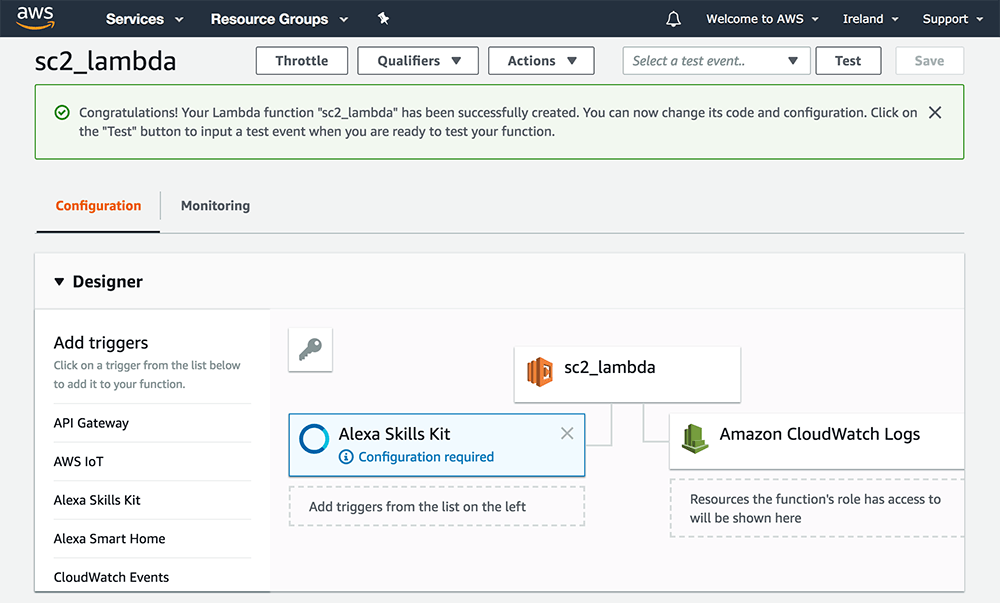Select the Lambda icon on sc2_lambda card
Screen dimensions: 1000x603
[x=539, y=372]
